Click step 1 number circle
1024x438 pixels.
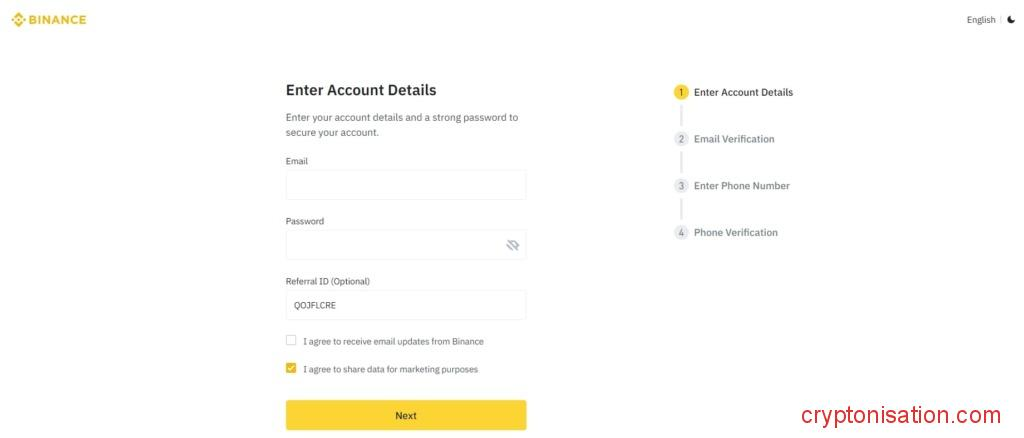click(681, 92)
